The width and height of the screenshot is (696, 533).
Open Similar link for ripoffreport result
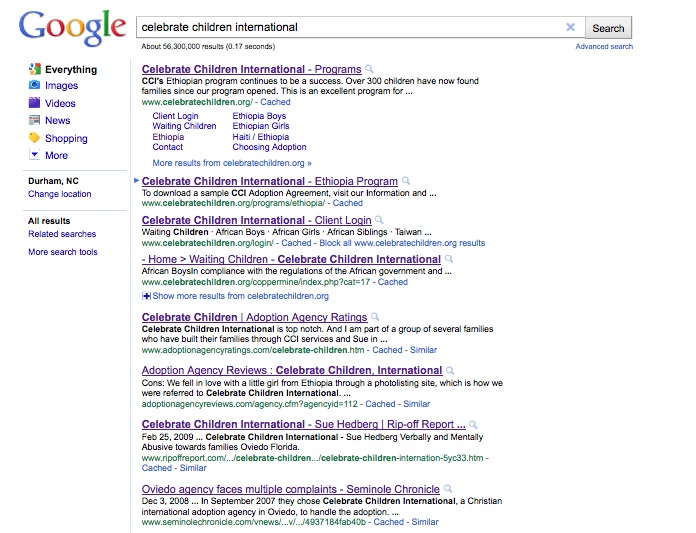(x=193, y=468)
